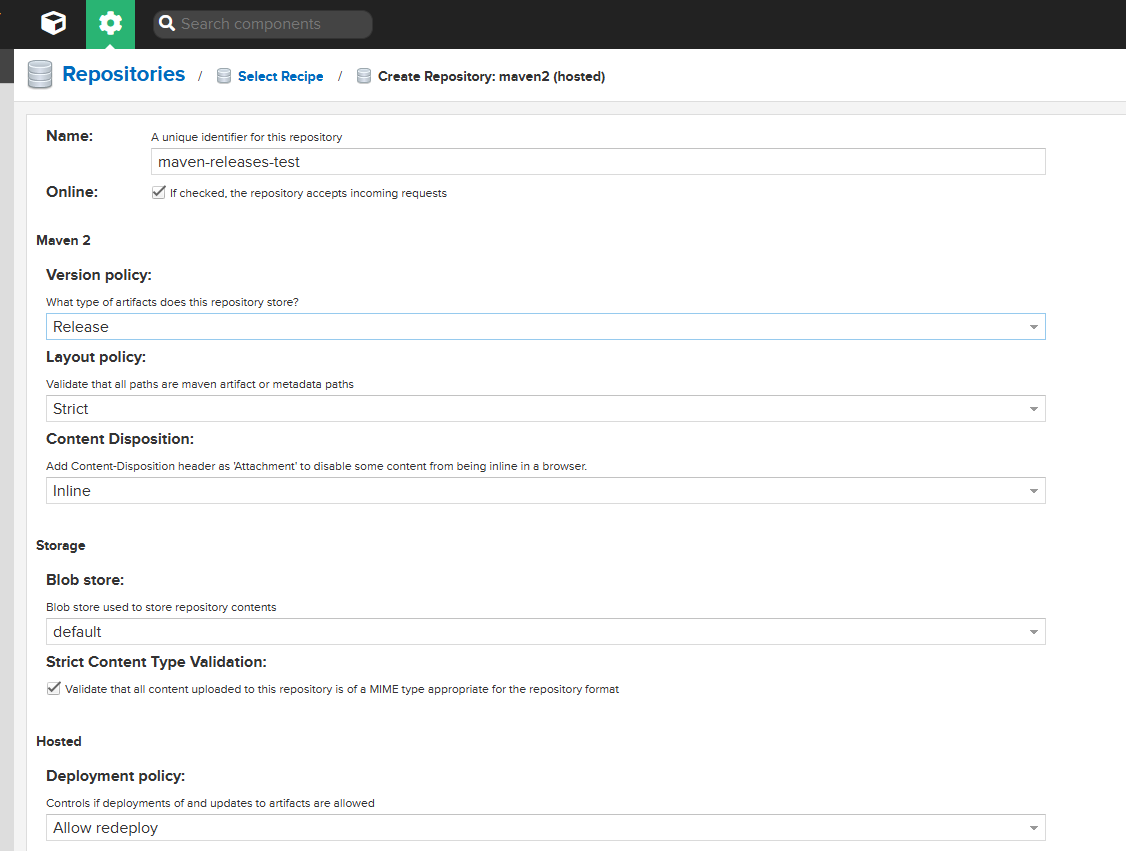1126x851 pixels.
Task: Click the Maven 2 section heading
Action: (x=63, y=241)
